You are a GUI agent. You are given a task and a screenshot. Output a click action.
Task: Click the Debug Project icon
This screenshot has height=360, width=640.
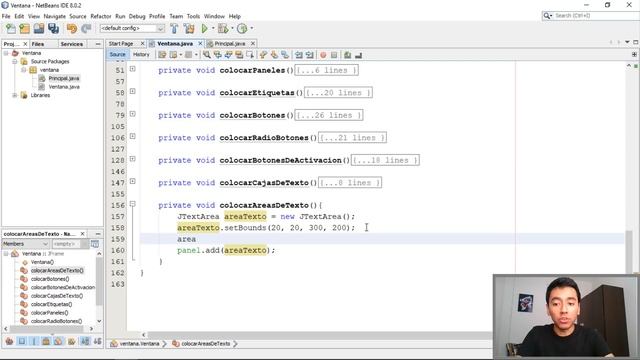[x=223, y=29]
